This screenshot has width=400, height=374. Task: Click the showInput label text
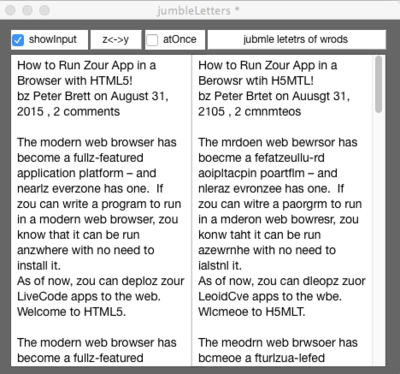coord(53,39)
